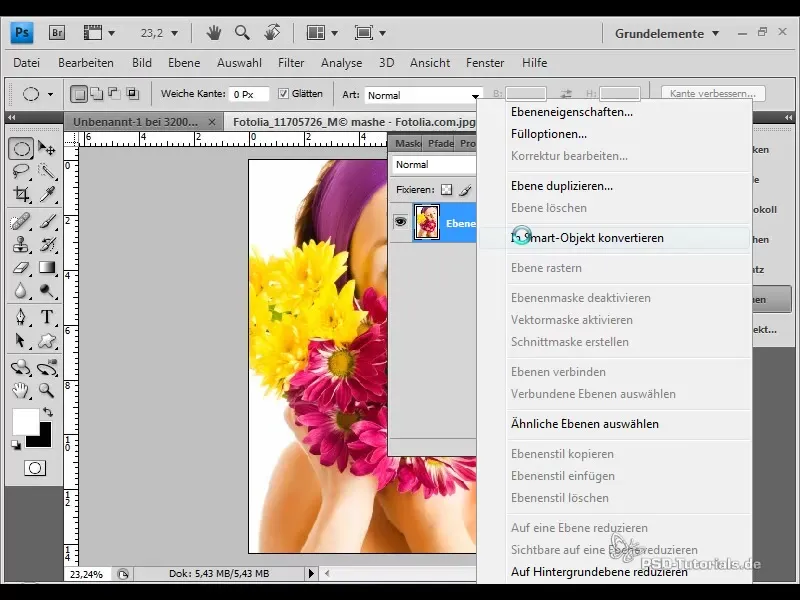
Task: Toggle the Glätten checkbox
Action: coord(283,94)
